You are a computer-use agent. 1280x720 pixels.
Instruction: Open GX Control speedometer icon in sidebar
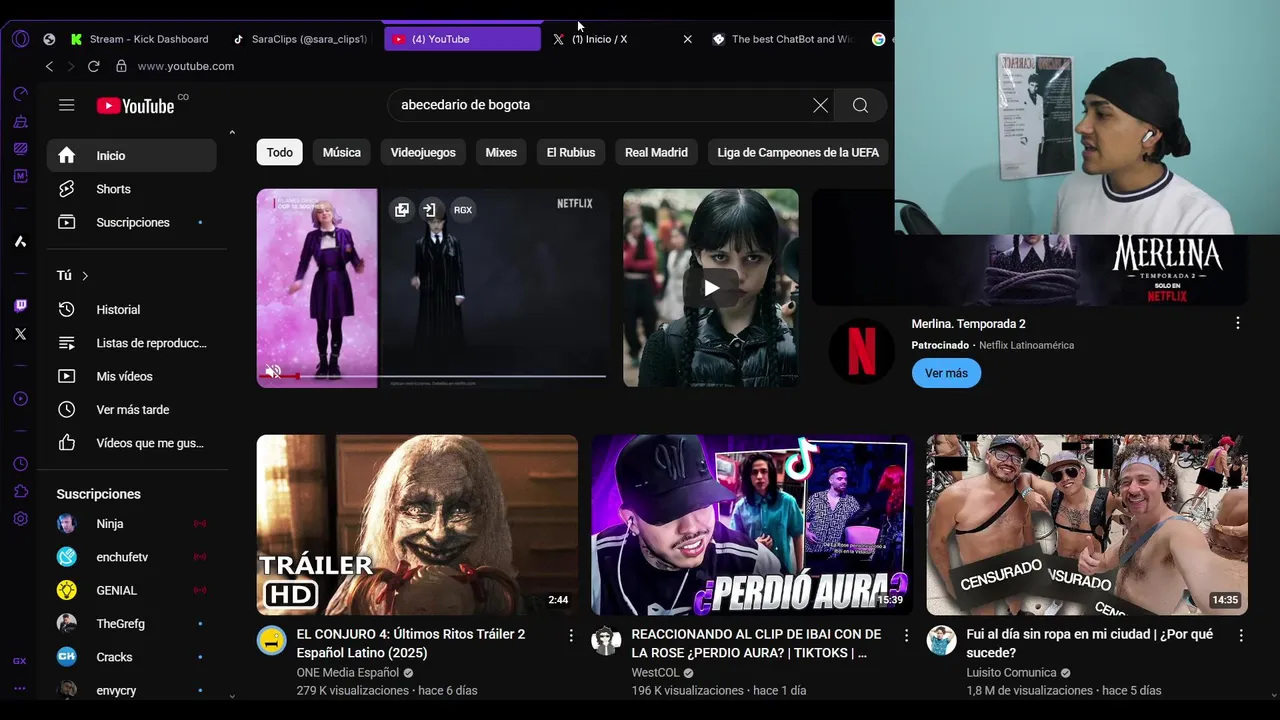tap(20, 94)
